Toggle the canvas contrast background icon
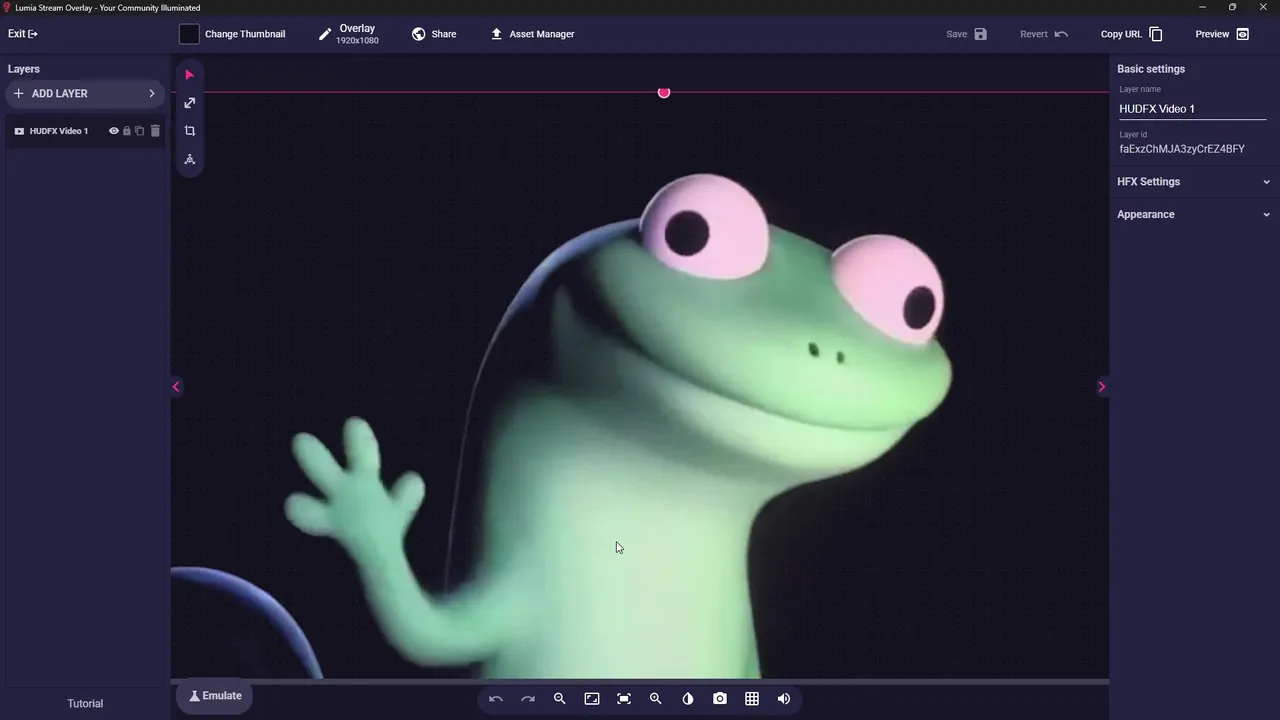Viewport: 1280px width, 720px height. point(688,699)
